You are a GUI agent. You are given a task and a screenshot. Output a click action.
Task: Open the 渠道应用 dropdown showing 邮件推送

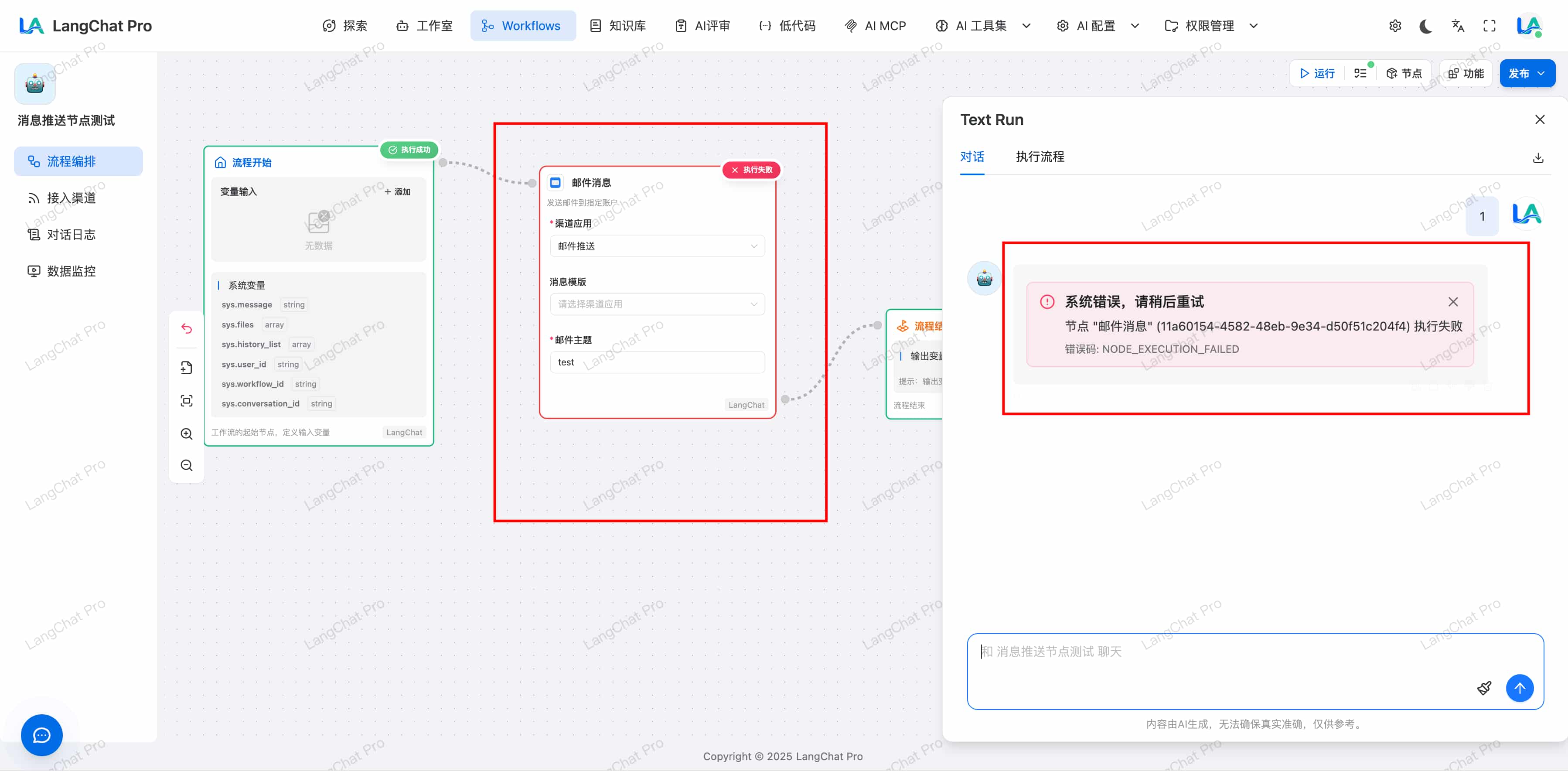point(657,246)
